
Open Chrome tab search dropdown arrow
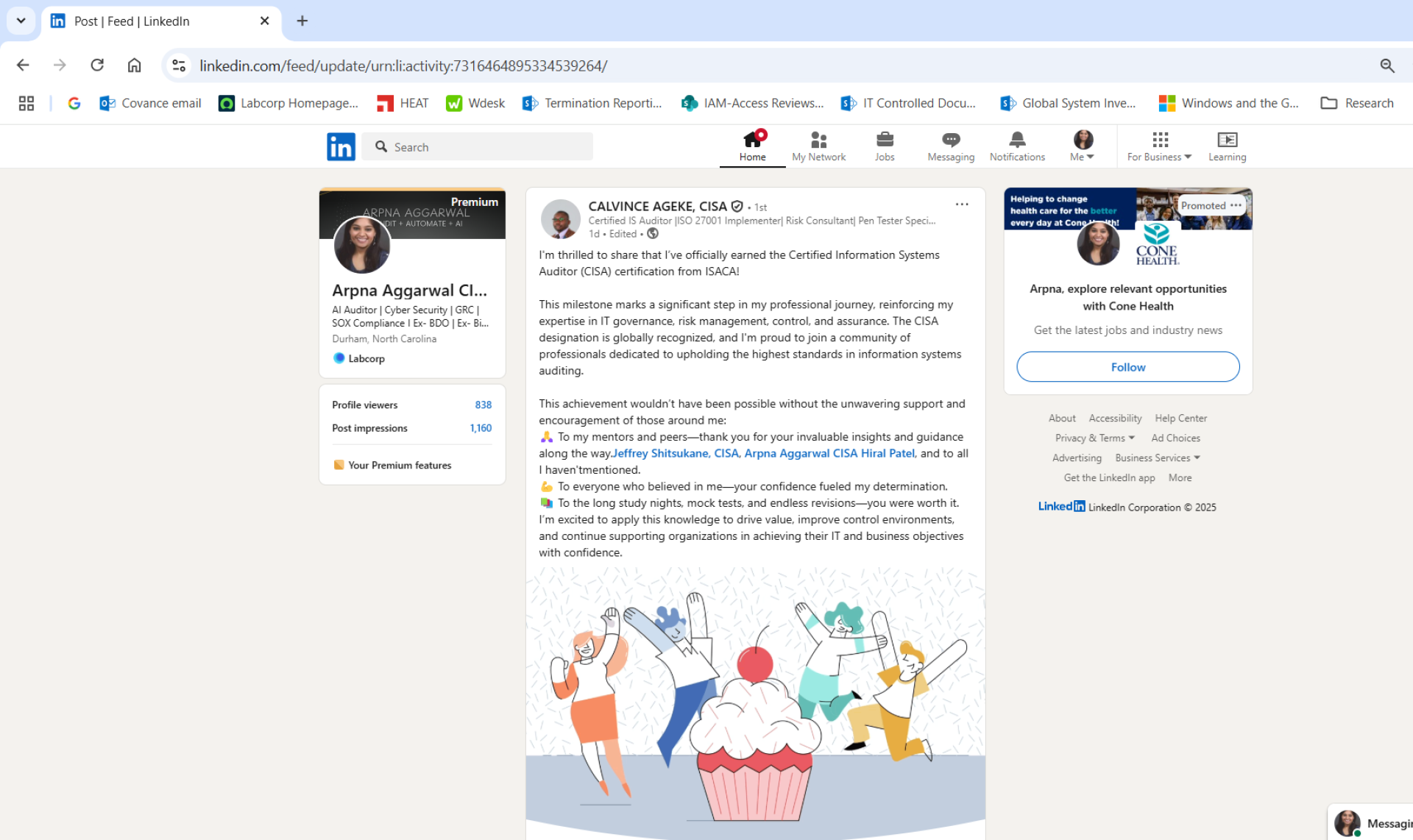[x=21, y=21]
